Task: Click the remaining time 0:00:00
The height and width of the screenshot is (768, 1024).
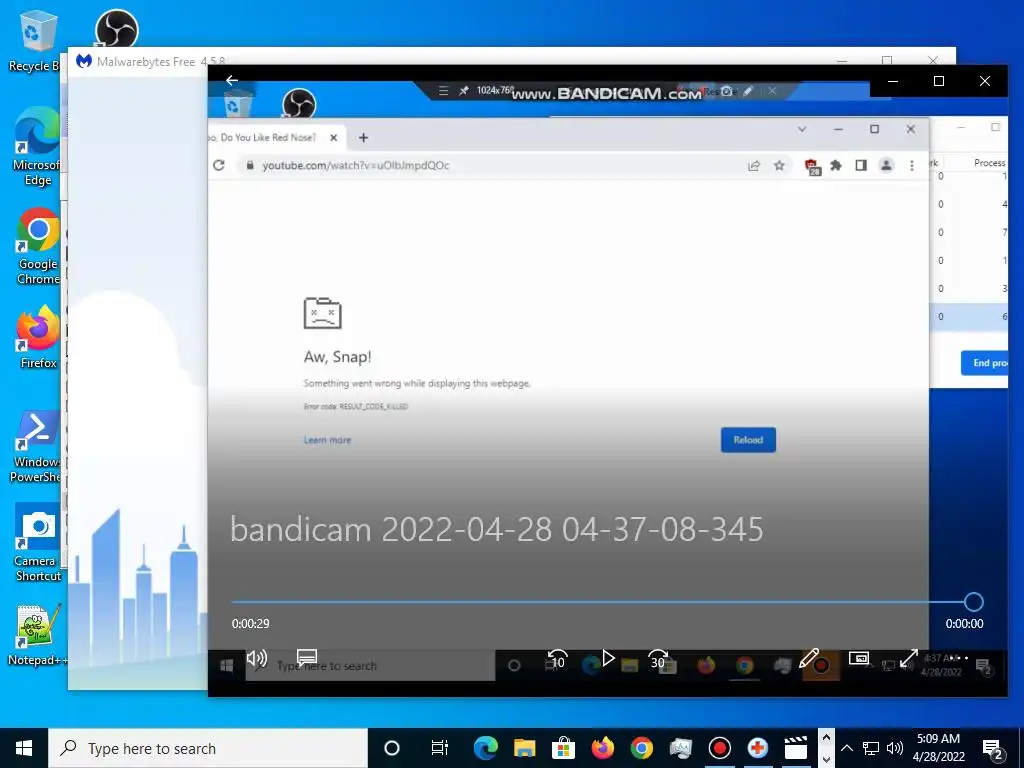Action: 964,624
